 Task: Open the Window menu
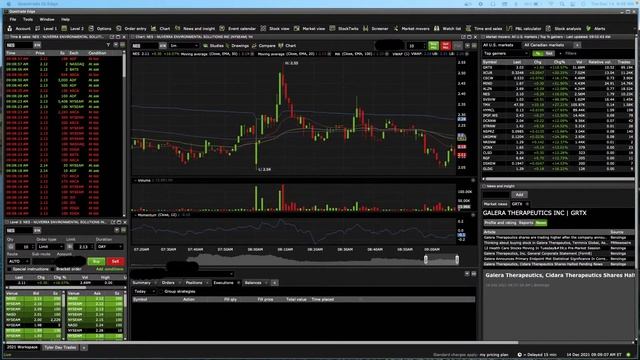47,19
